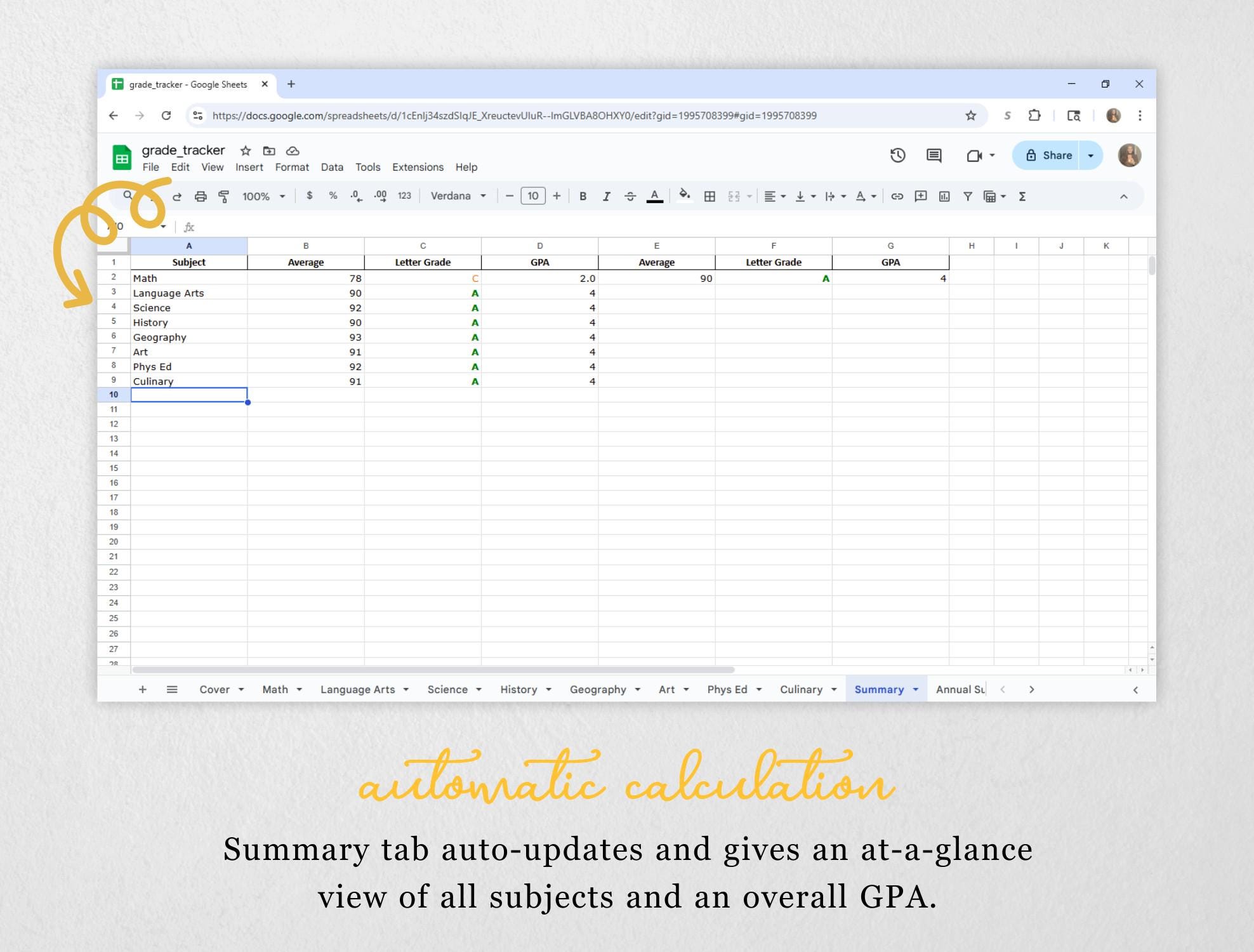Toggle italic formatting

point(606,197)
